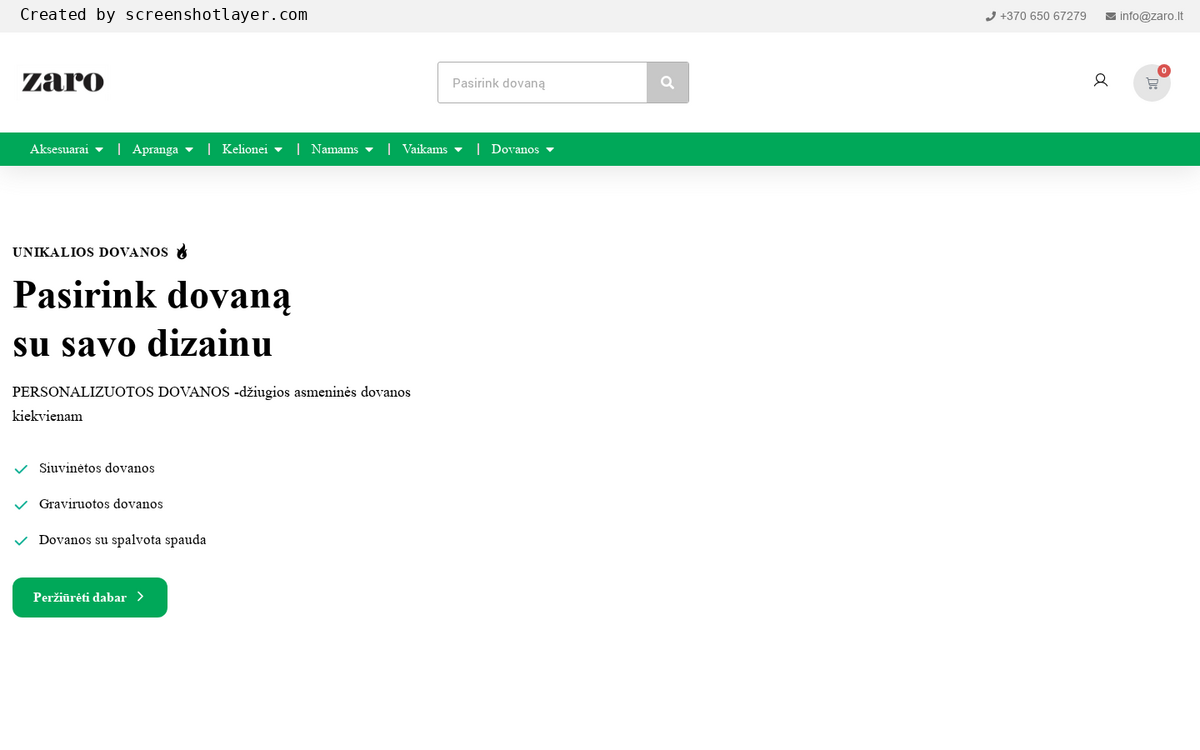This screenshot has height=750, width=1200.
Task: Open the Dovanos menu item
Action: coord(515,149)
